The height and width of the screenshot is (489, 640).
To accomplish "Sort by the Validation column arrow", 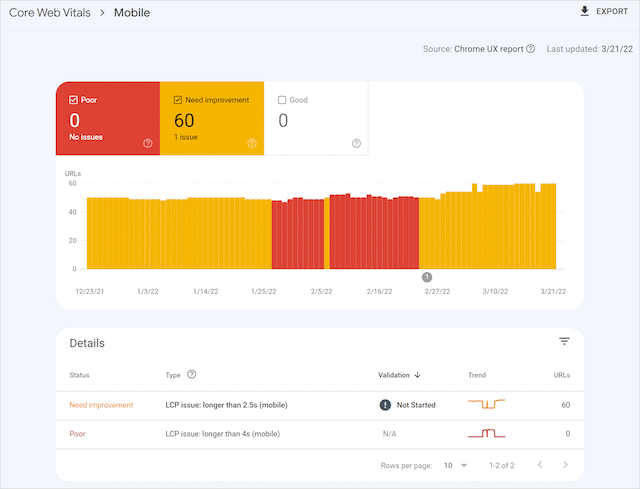I will pos(417,375).
